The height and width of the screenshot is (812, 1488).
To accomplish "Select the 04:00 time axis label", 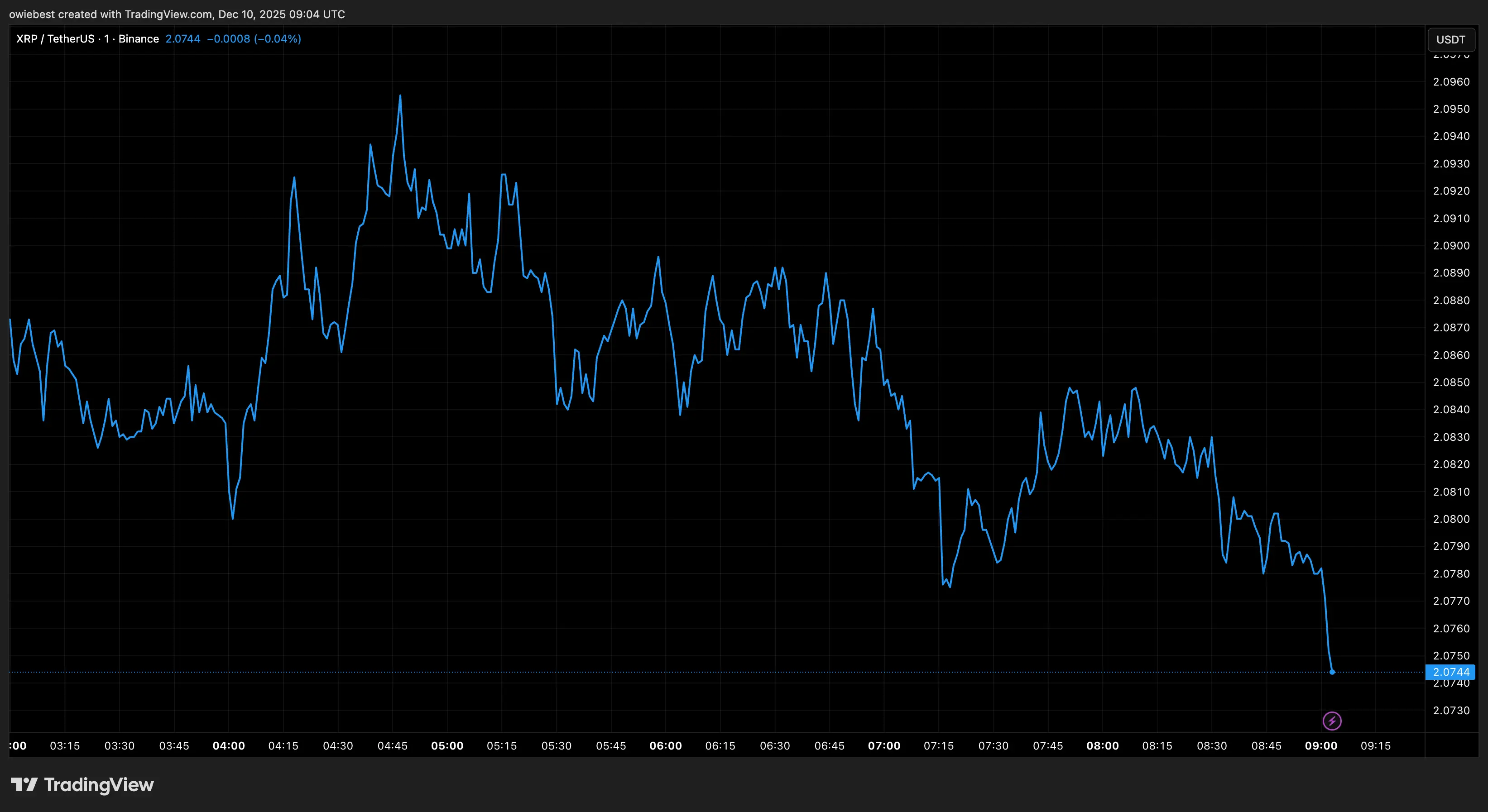I will [x=229, y=745].
